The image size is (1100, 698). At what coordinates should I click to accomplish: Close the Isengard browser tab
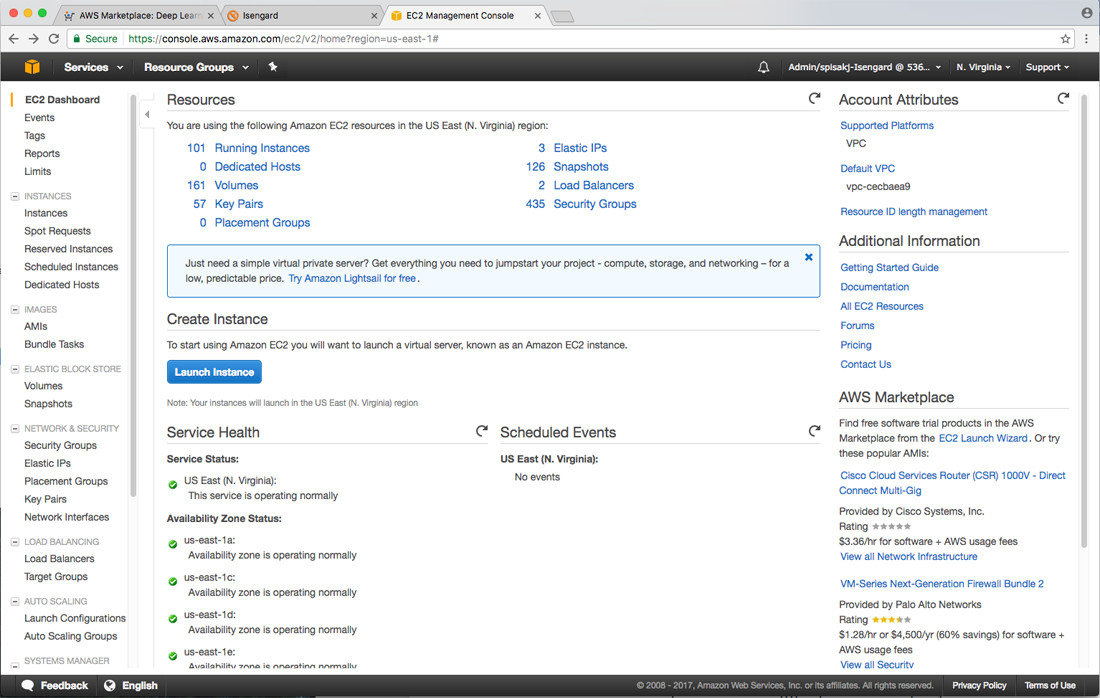[374, 15]
